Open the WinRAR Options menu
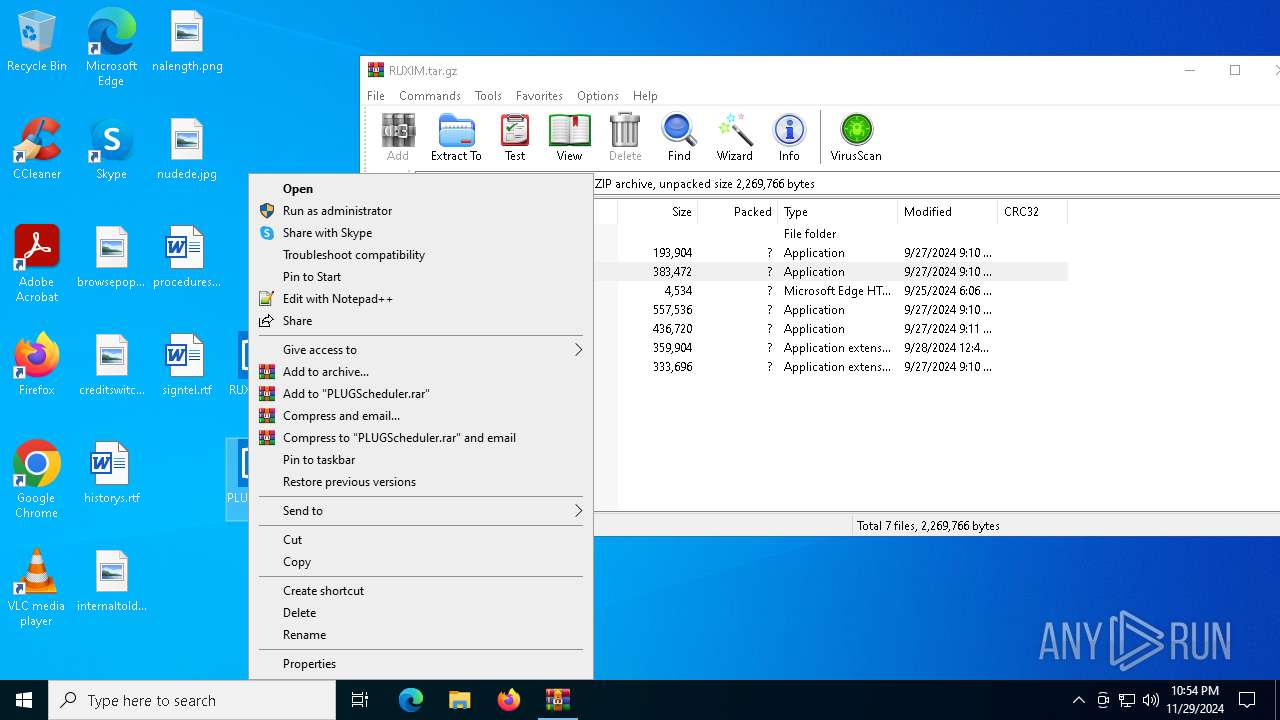 (x=598, y=96)
